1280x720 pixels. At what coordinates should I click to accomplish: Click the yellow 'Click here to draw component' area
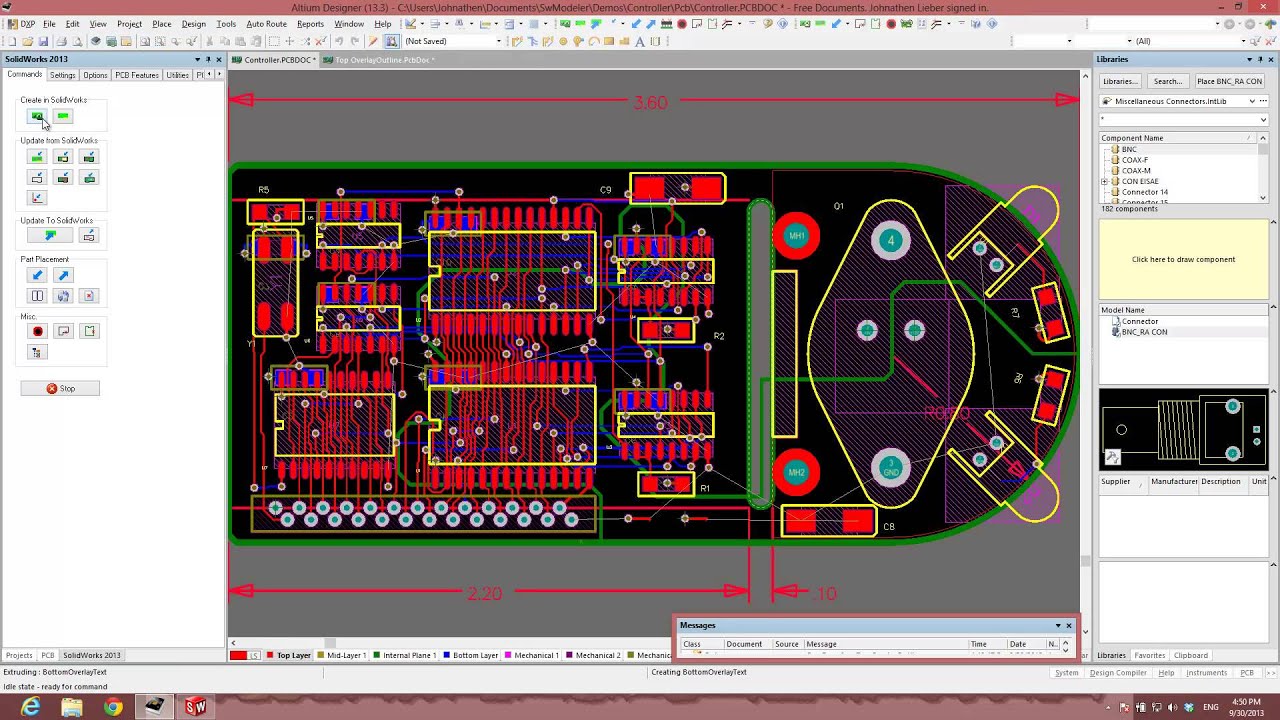[x=1184, y=259]
